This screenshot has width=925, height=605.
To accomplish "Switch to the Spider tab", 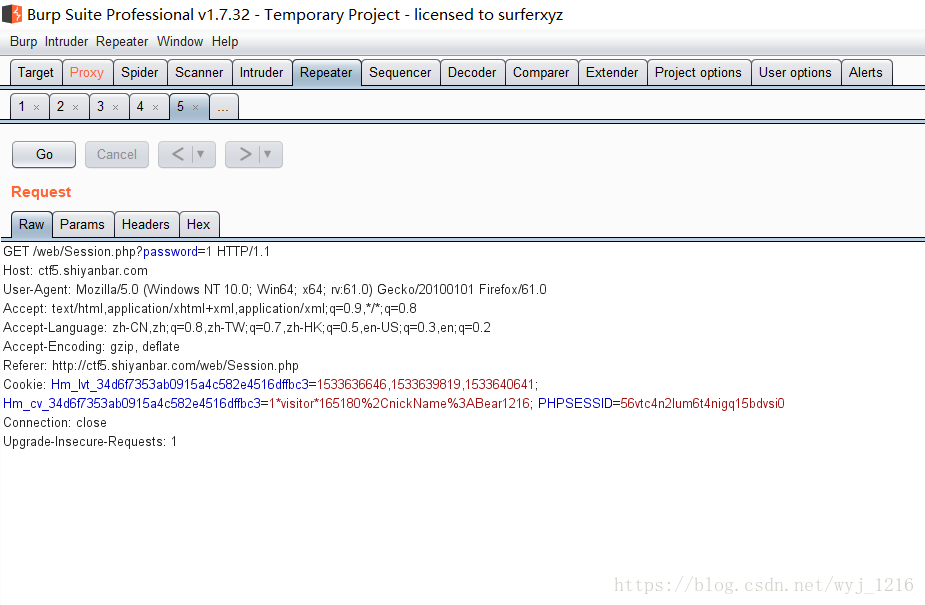I will coord(140,73).
